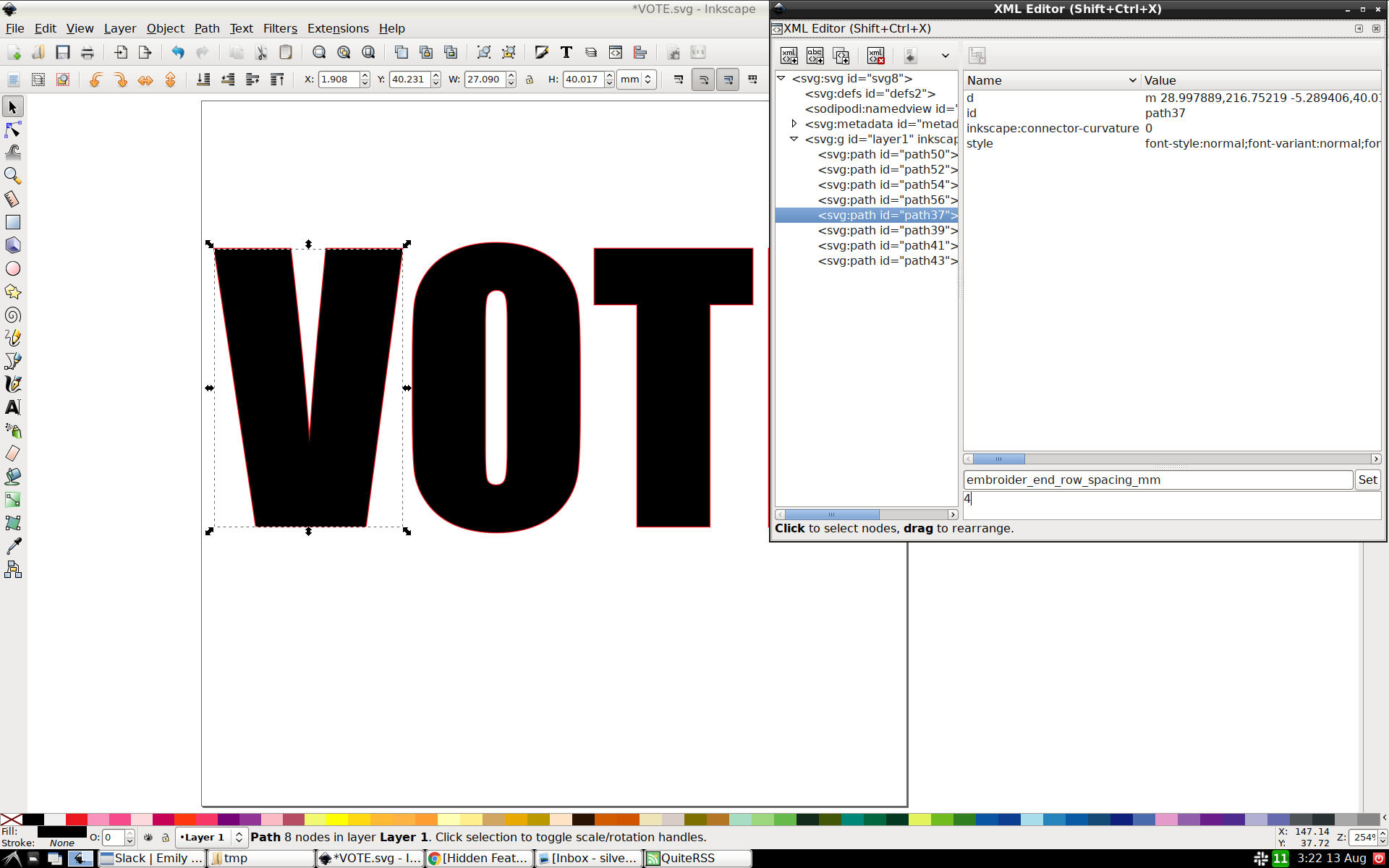Select the Star polygon tool
The image size is (1389, 868).
[13, 292]
